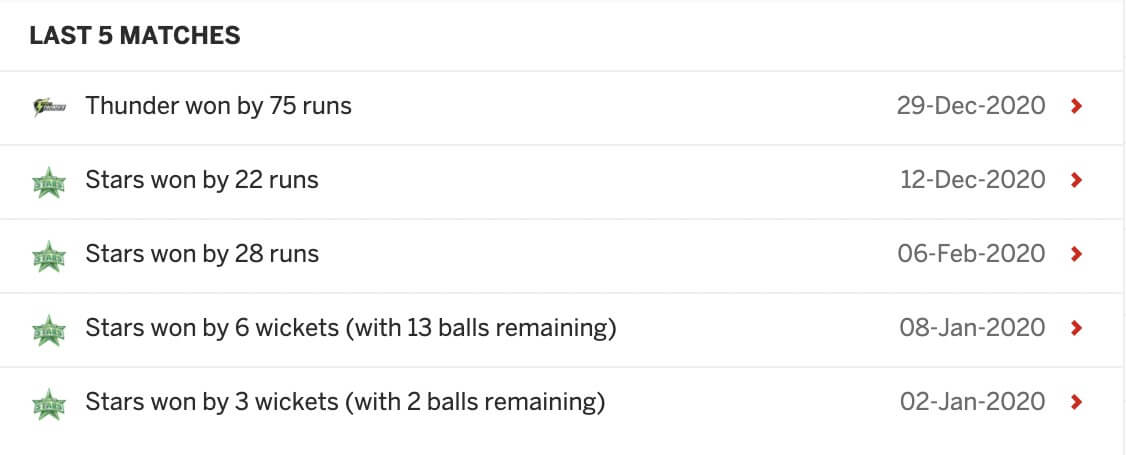Open "Stars won by 22 runs" result

(202, 180)
